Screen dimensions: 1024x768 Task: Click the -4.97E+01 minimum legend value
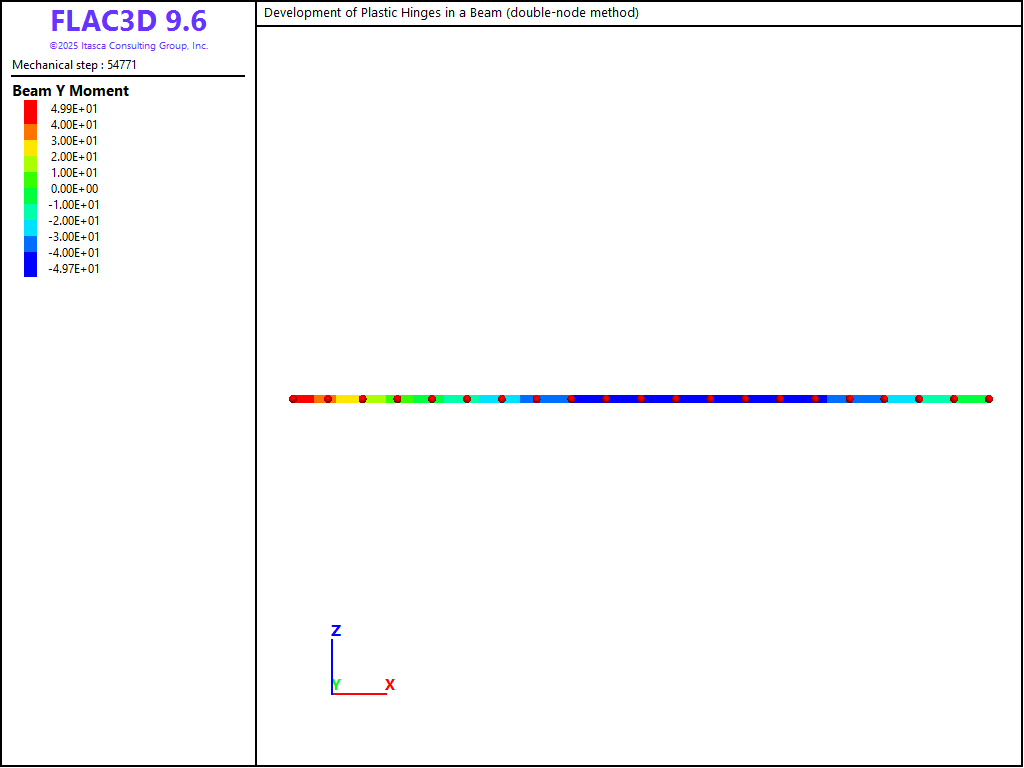point(74,269)
